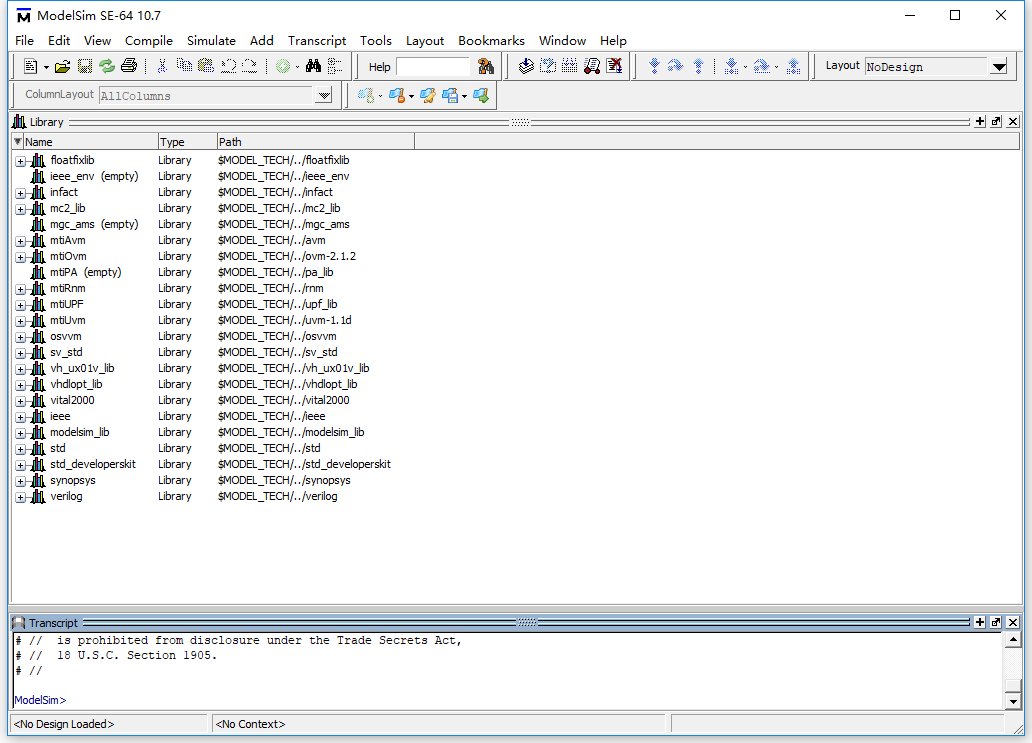Click the Transcript scrollbar down arrow
Image resolution: width=1032 pixels, height=743 pixels.
[1013, 702]
